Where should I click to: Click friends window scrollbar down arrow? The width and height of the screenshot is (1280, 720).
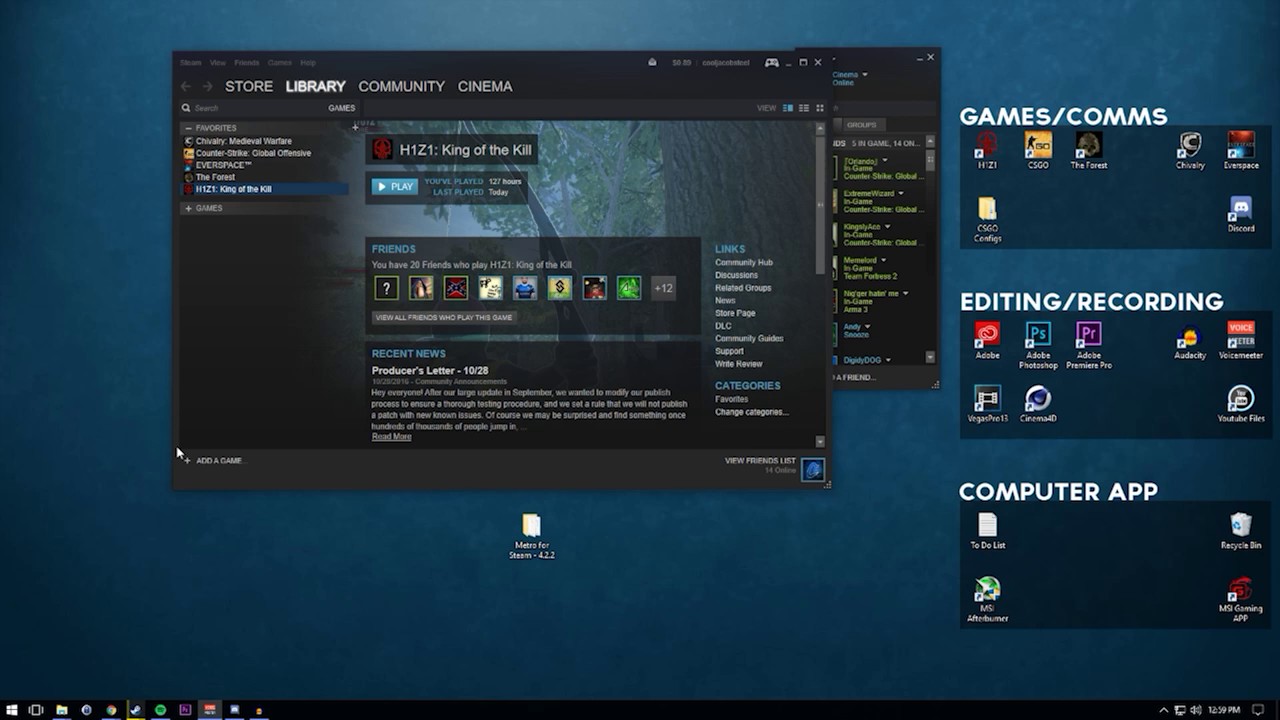coord(930,357)
